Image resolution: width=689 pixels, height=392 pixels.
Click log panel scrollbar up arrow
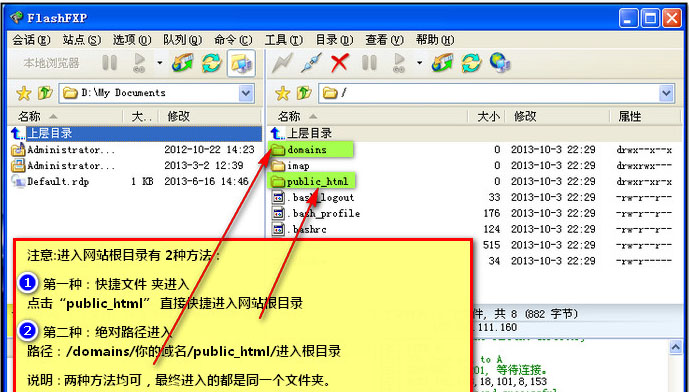(x=676, y=348)
